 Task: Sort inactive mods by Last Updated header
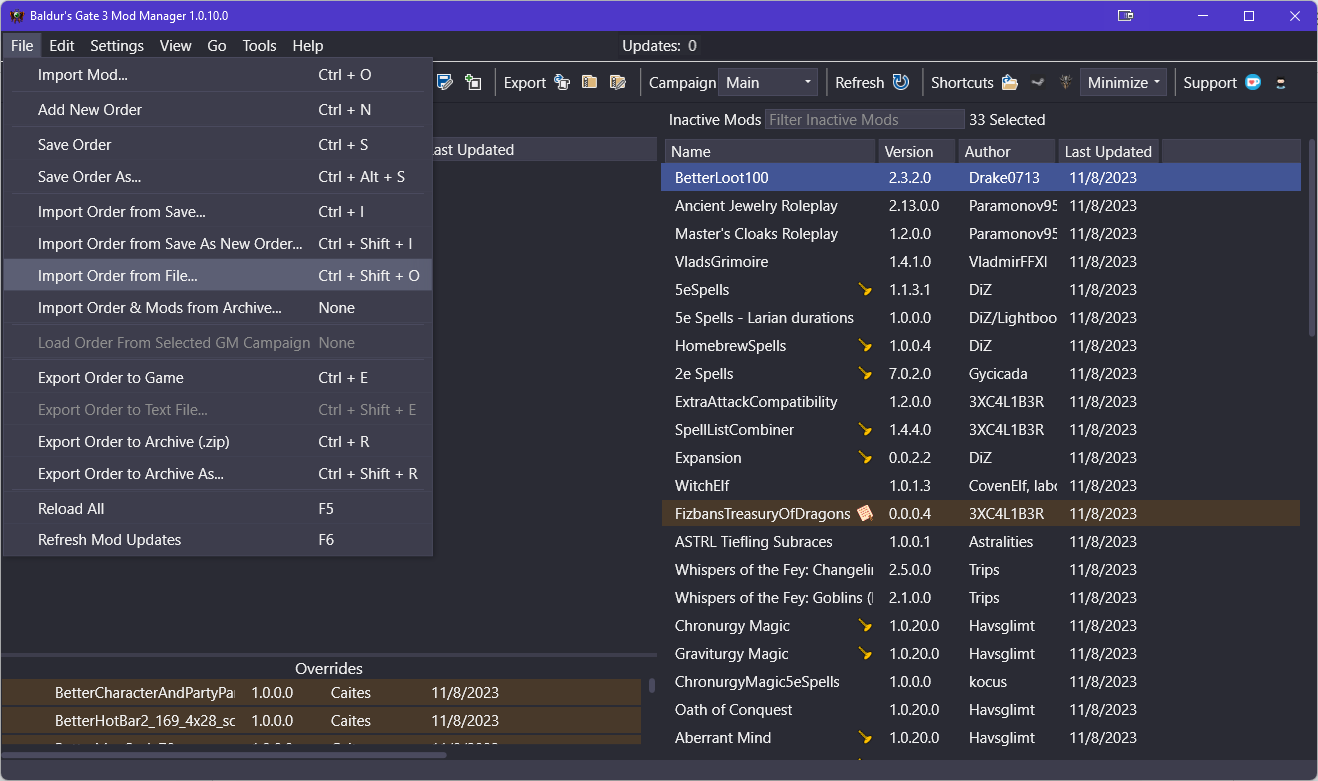[x=1108, y=152]
